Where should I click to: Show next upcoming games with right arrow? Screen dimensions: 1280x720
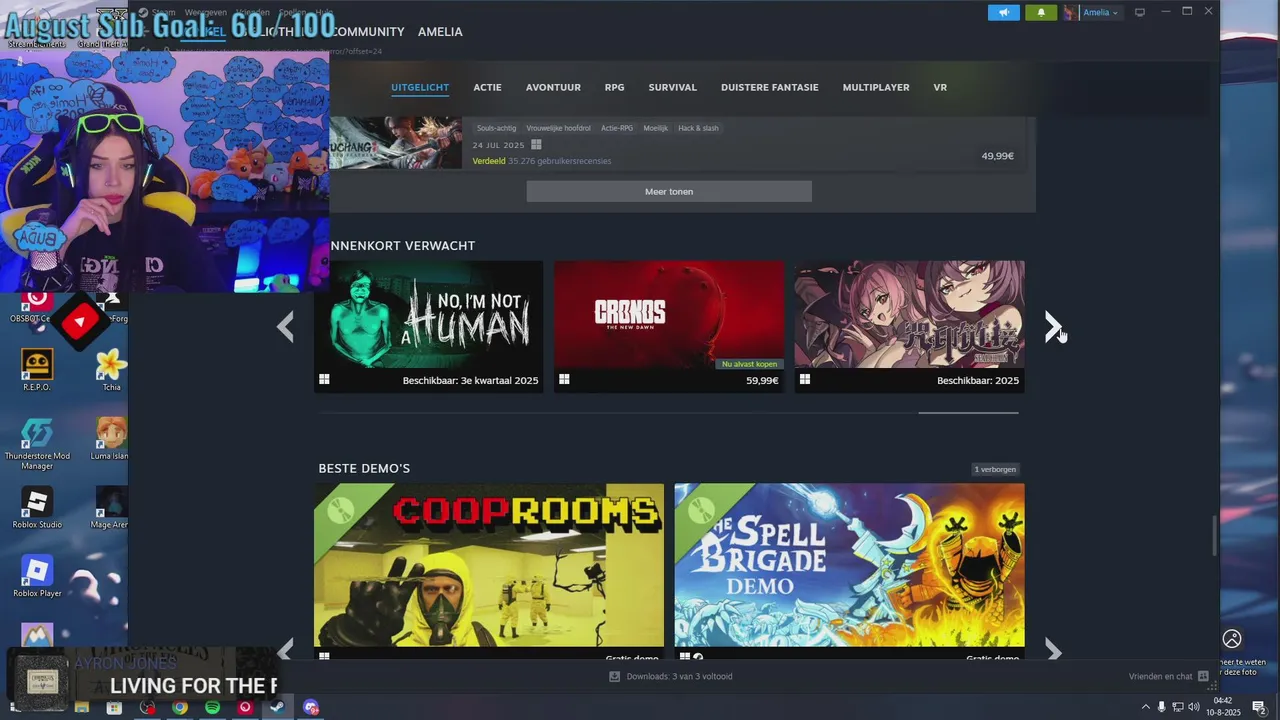(x=1053, y=326)
